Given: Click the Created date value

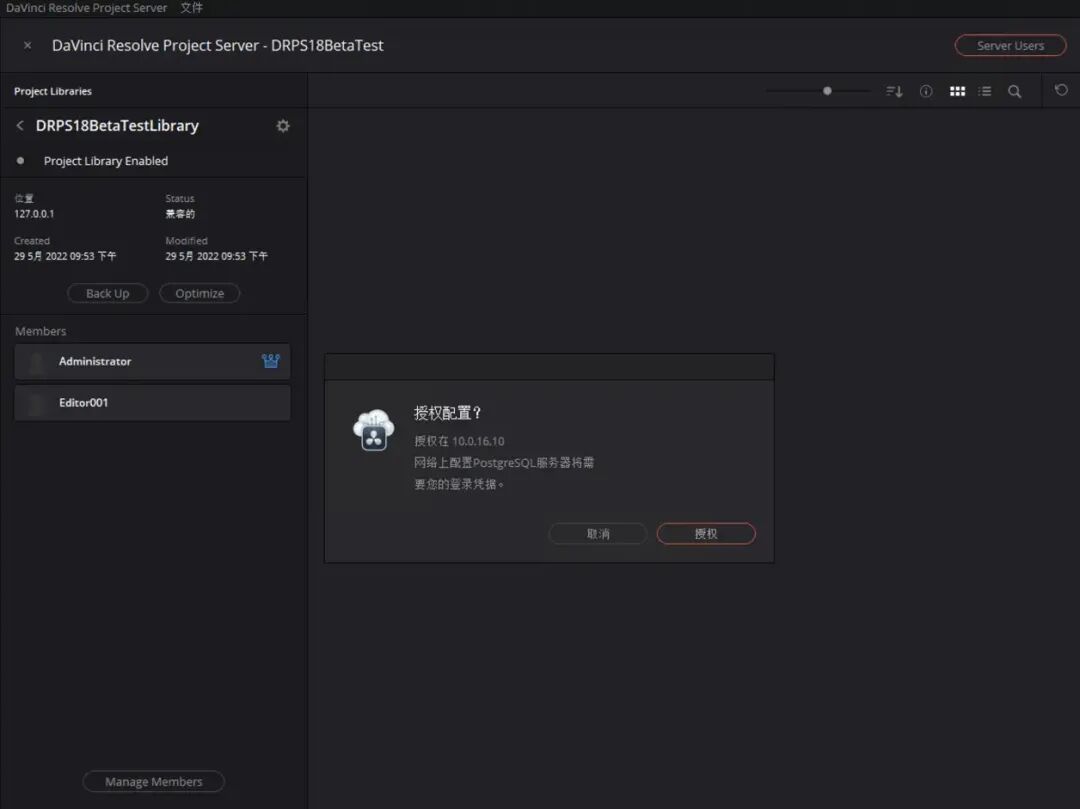Looking at the screenshot, I should 65,256.
